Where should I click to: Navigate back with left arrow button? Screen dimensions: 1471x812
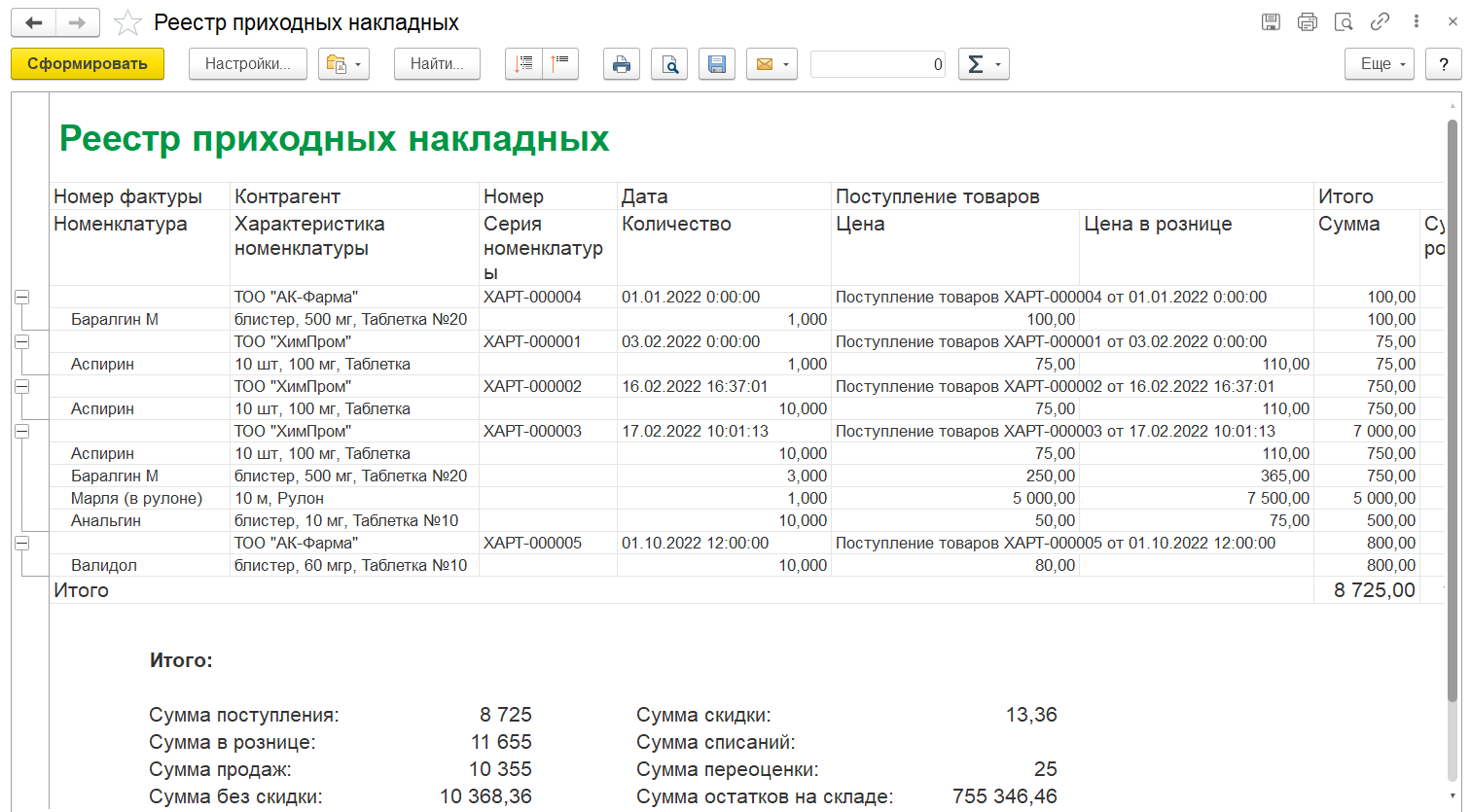click(x=34, y=22)
